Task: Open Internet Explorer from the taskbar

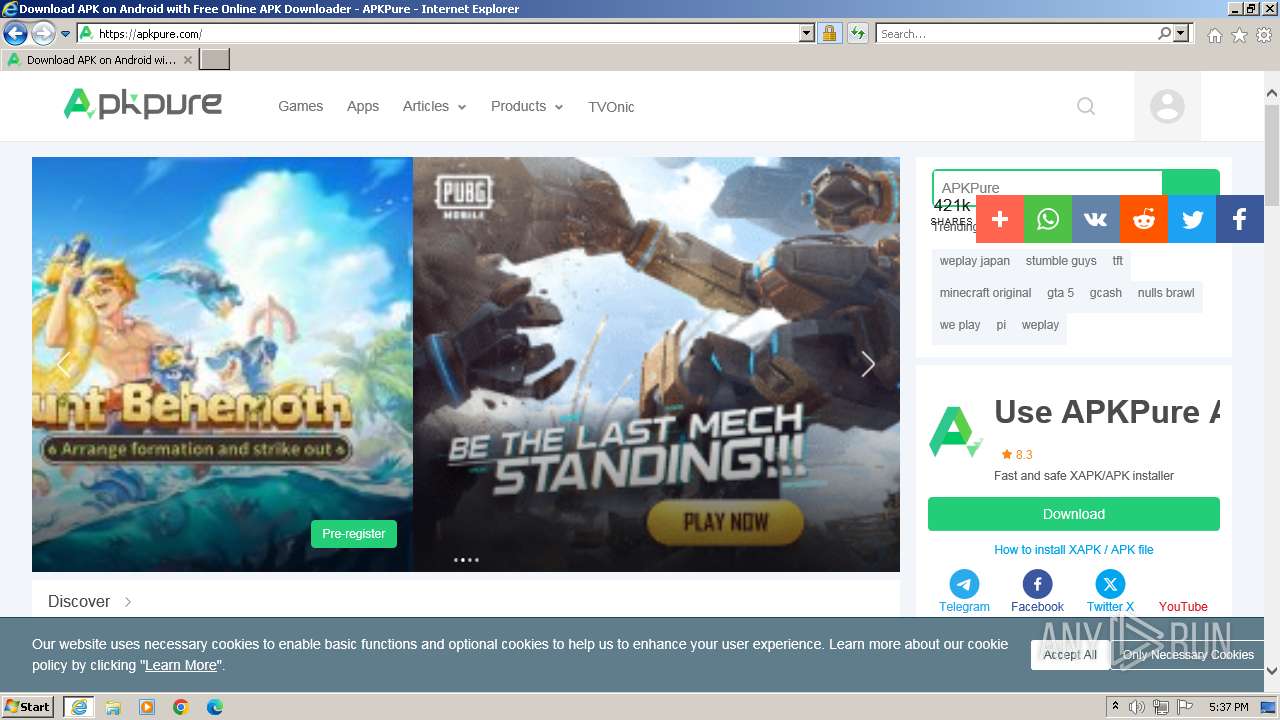Action: 79,707
